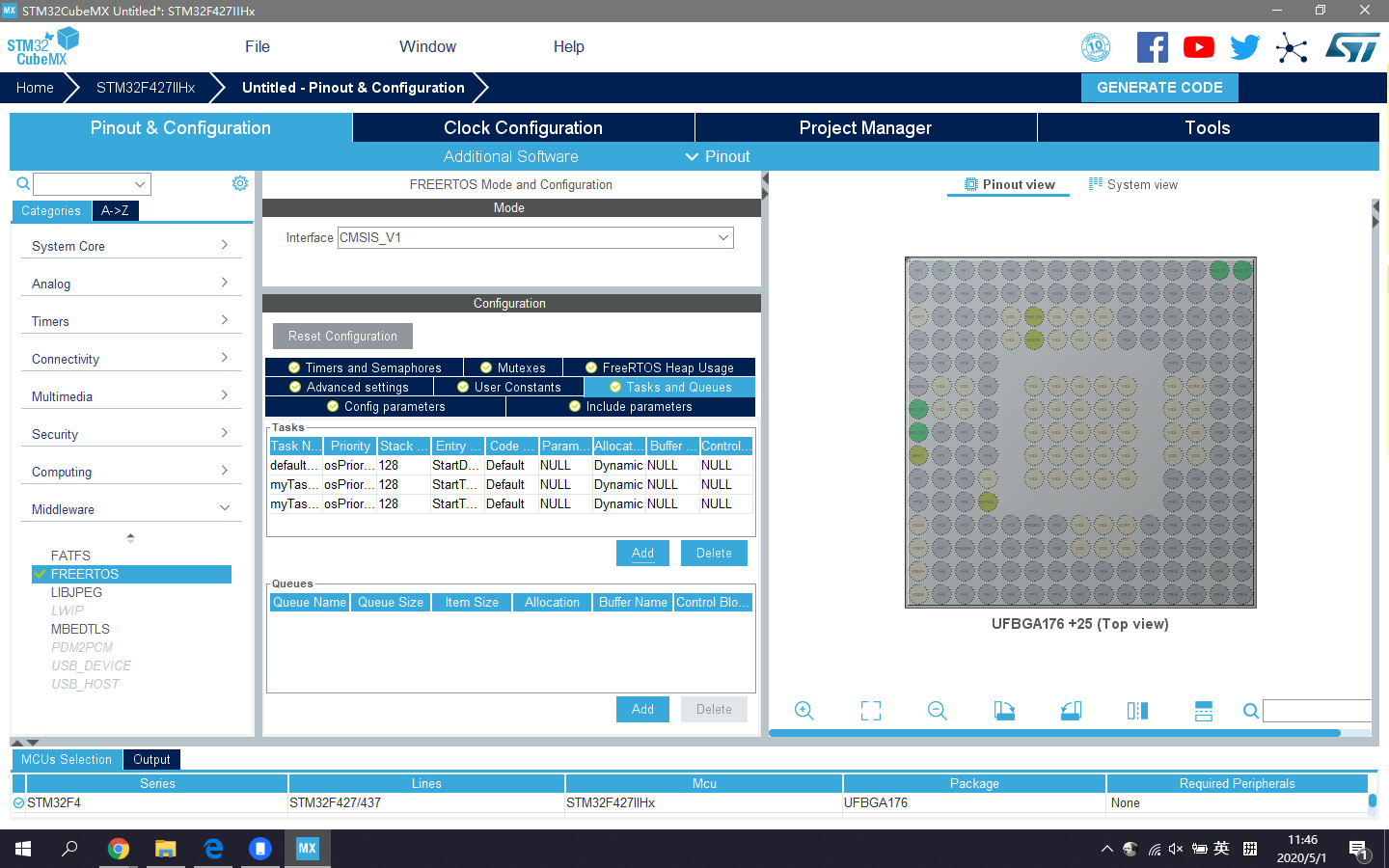This screenshot has height=868, width=1389.
Task: Switch to the Output tab
Action: coord(151,759)
